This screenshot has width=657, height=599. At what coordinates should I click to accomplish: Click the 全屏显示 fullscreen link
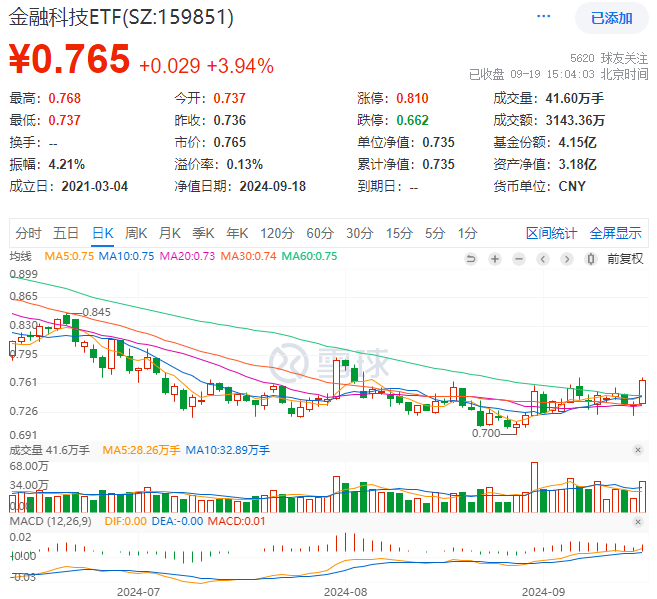coord(615,233)
